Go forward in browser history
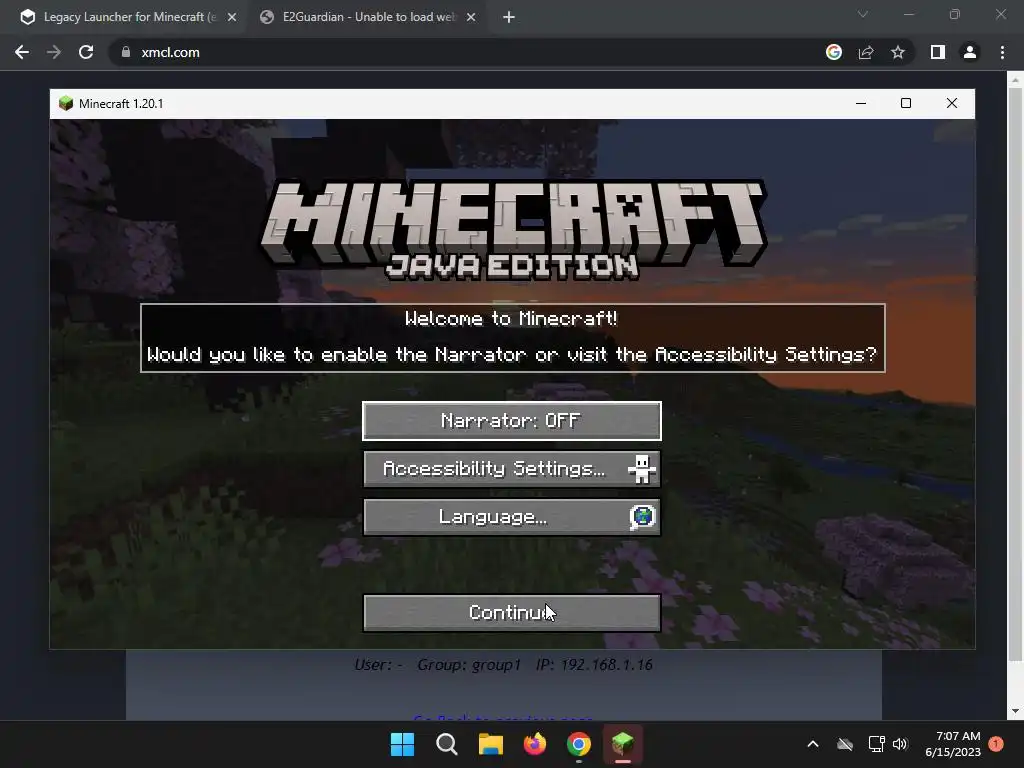 (x=54, y=52)
